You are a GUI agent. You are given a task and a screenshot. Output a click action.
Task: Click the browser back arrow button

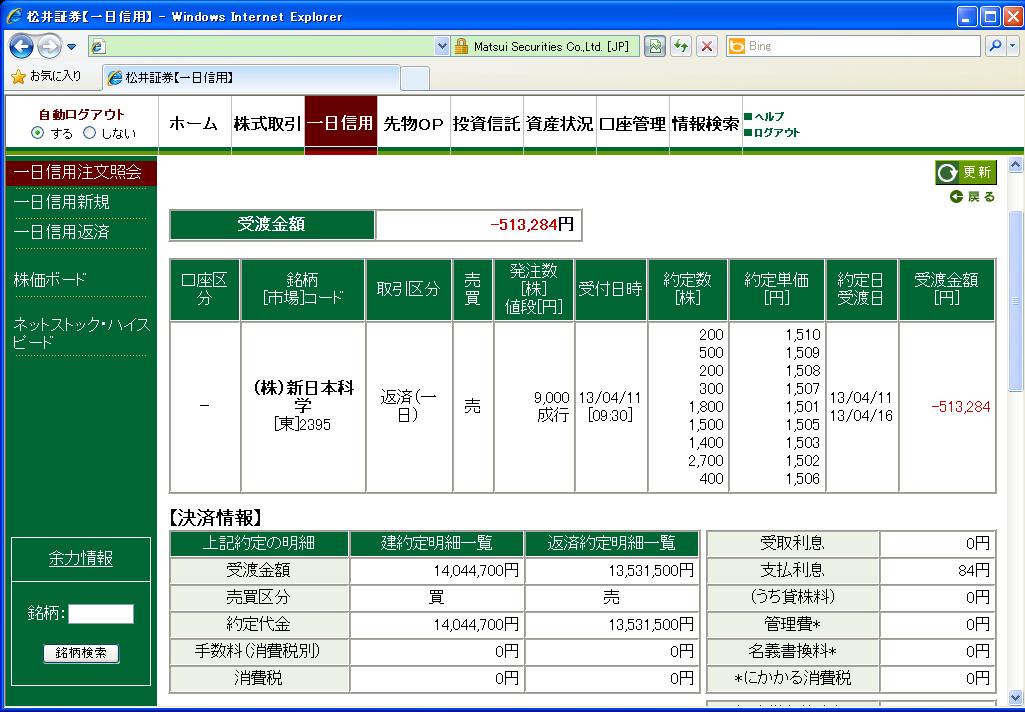click(x=22, y=46)
